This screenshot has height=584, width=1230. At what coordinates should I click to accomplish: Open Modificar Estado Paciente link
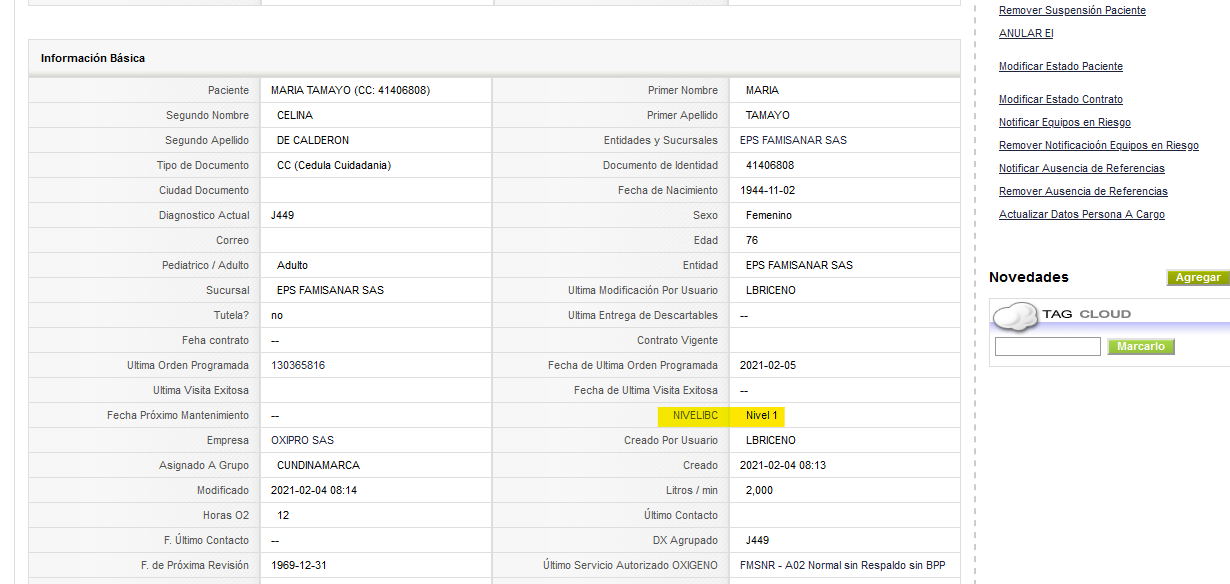(x=1061, y=66)
